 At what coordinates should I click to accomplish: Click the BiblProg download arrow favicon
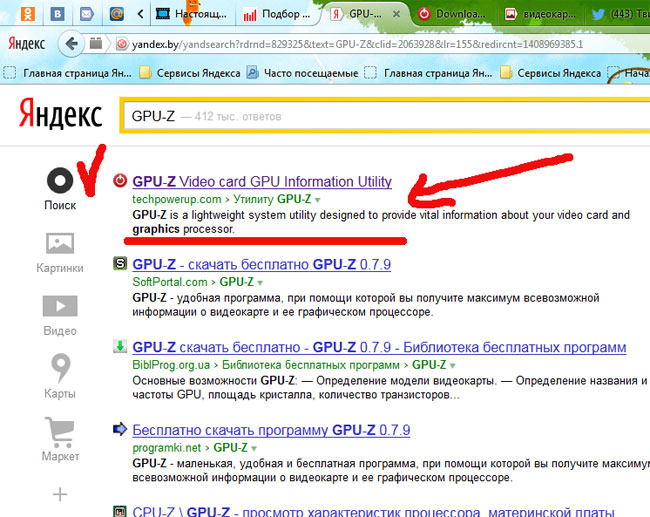[120, 346]
